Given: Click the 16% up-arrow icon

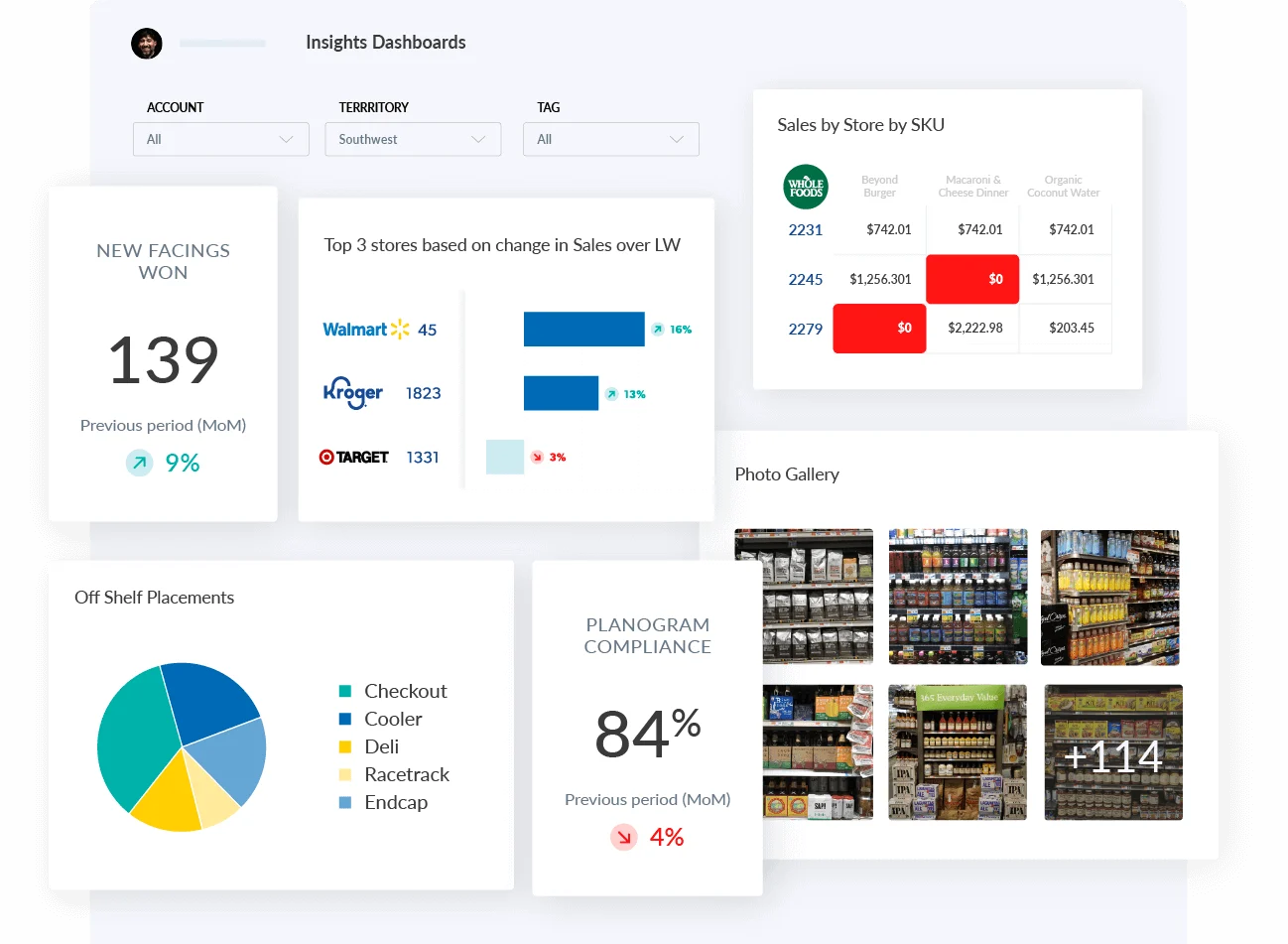Looking at the screenshot, I should pyautogui.click(x=658, y=330).
